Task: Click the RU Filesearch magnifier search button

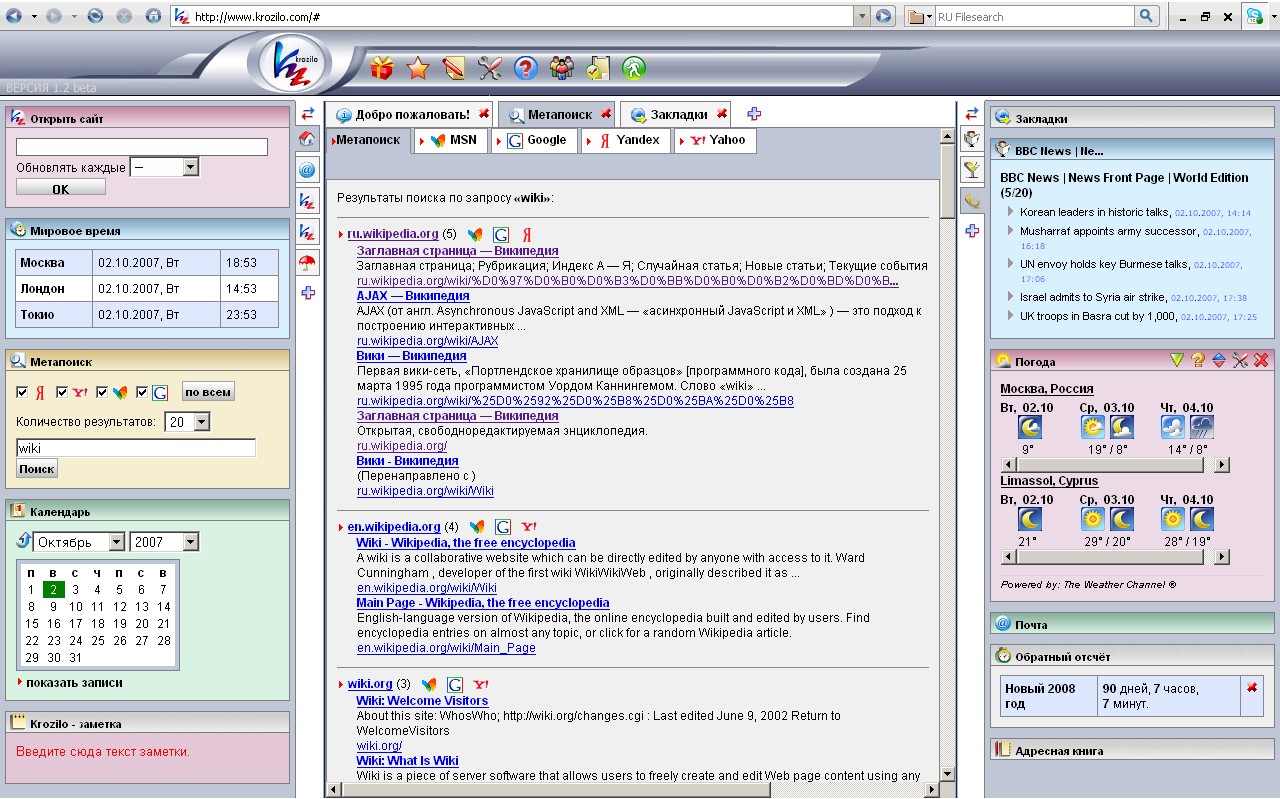Action: [1147, 16]
